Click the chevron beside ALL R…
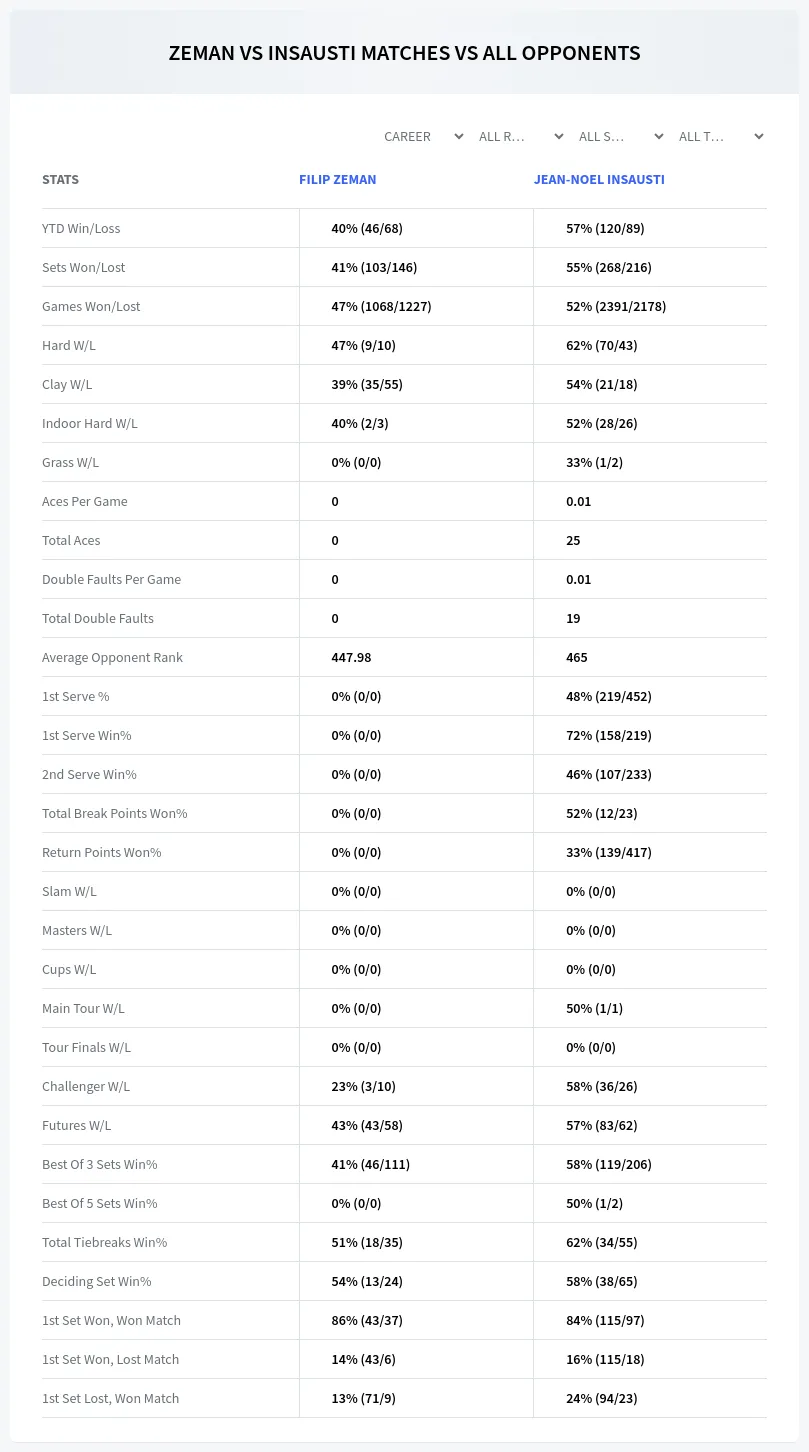This screenshot has width=809, height=1452. pyautogui.click(x=559, y=136)
